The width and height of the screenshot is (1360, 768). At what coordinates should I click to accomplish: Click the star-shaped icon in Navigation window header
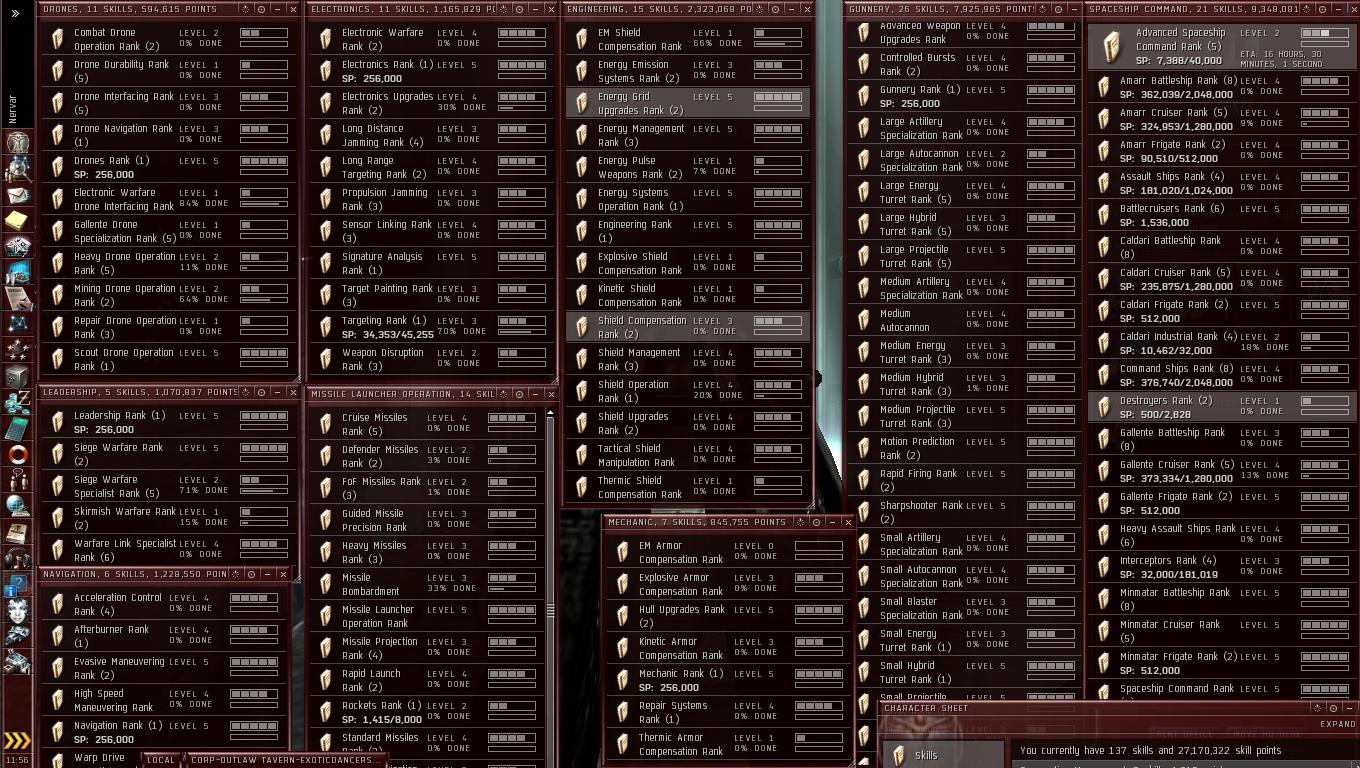pos(236,574)
